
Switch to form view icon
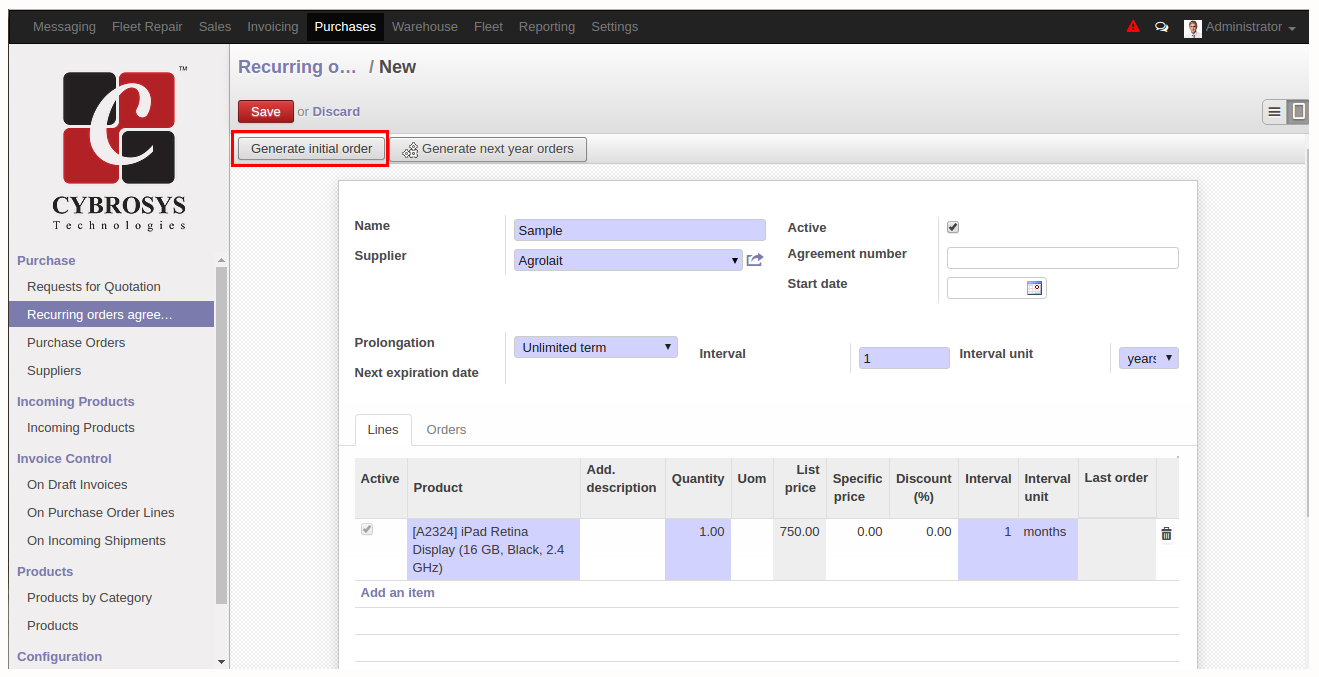[x=1298, y=112]
